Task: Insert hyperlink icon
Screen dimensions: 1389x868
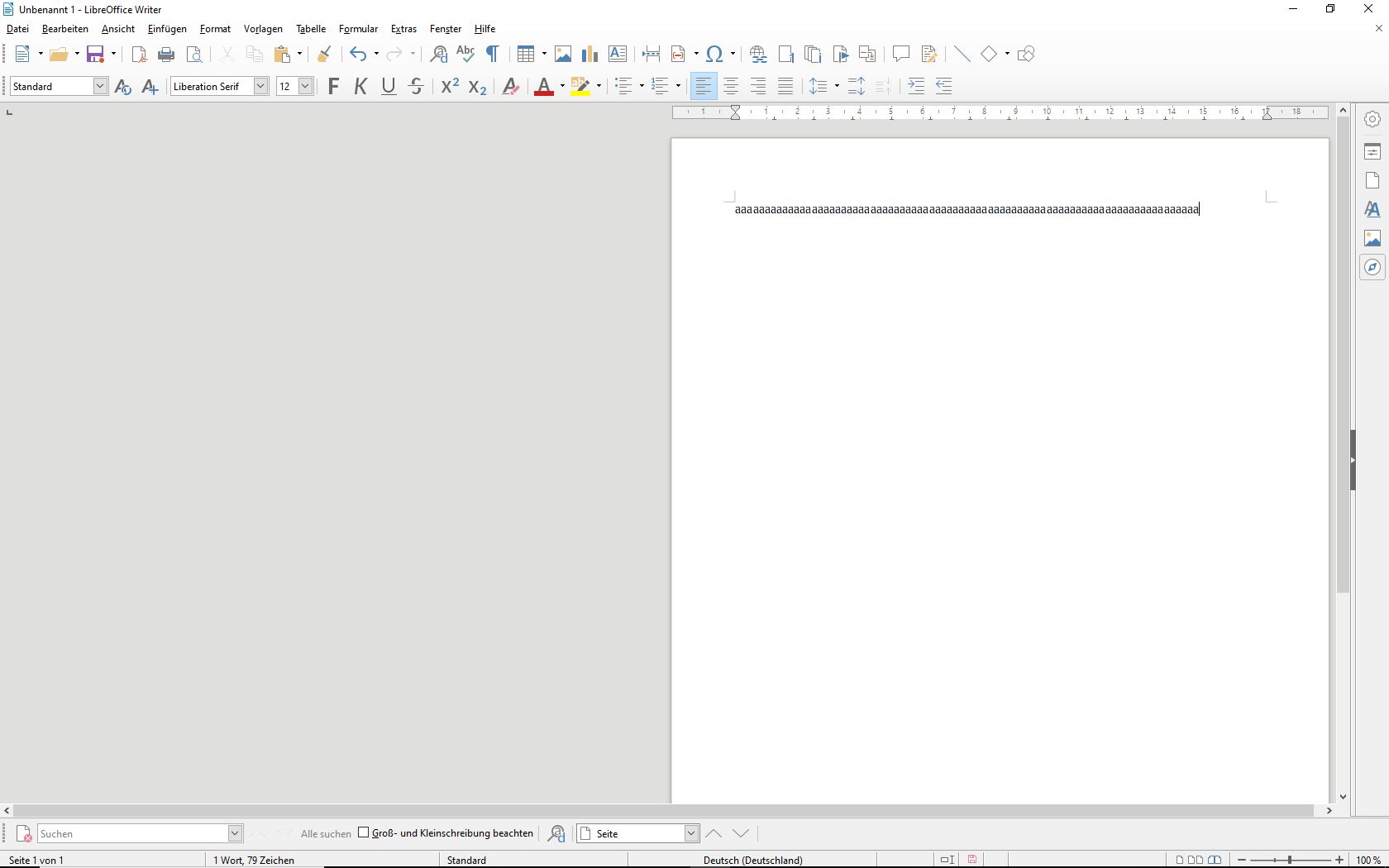Action: (x=758, y=55)
